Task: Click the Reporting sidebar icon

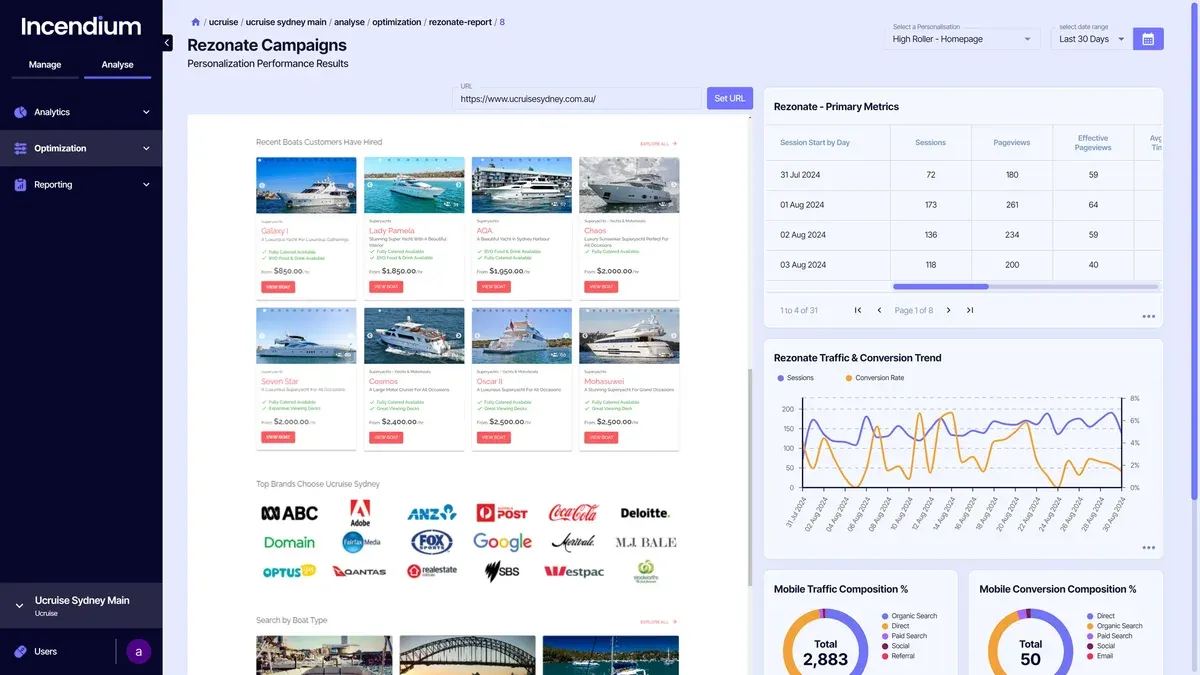Action: (20, 184)
